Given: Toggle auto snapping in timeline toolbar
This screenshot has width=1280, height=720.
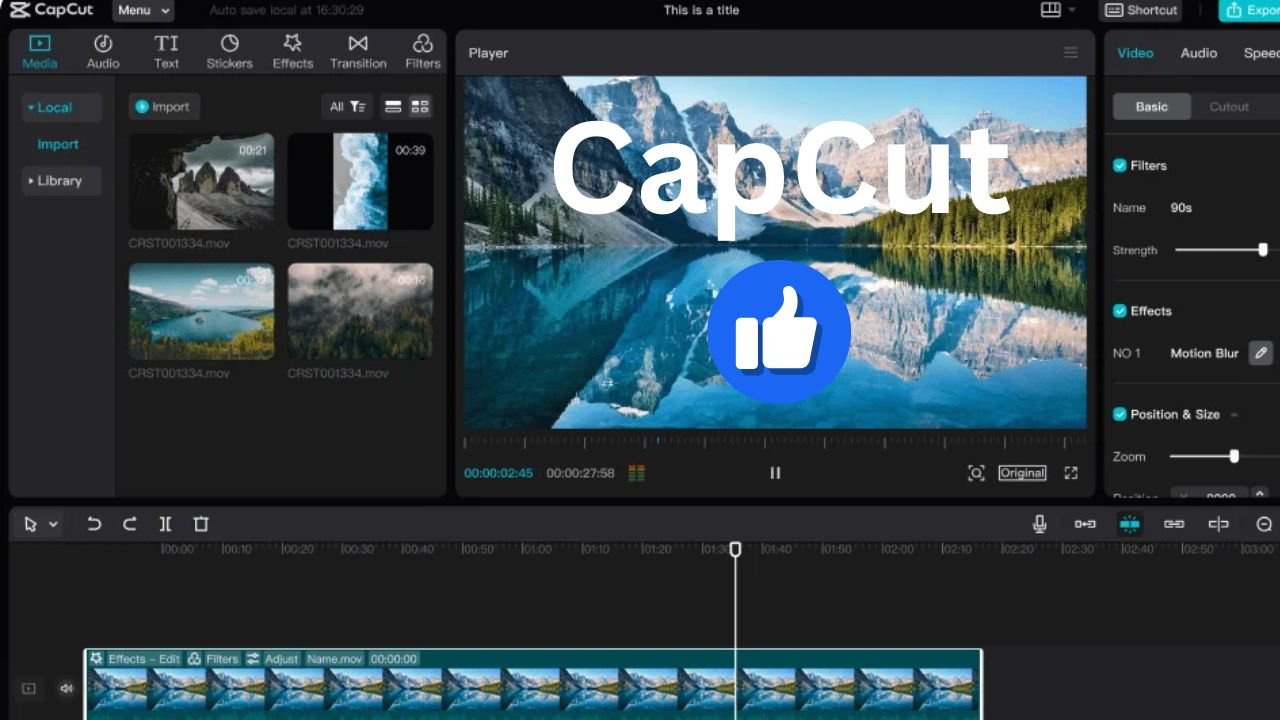Looking at the screenshot, I should click(x=1130, y=524).
